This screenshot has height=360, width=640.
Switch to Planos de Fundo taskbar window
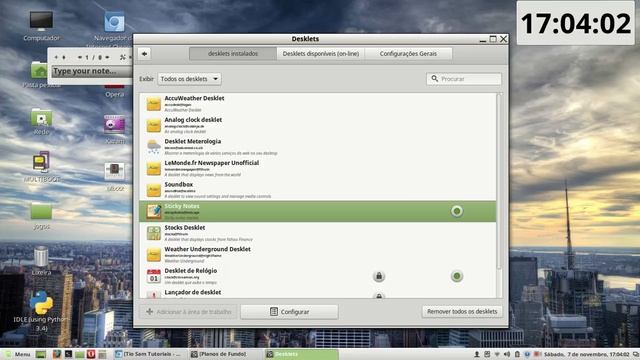[224, 354]
